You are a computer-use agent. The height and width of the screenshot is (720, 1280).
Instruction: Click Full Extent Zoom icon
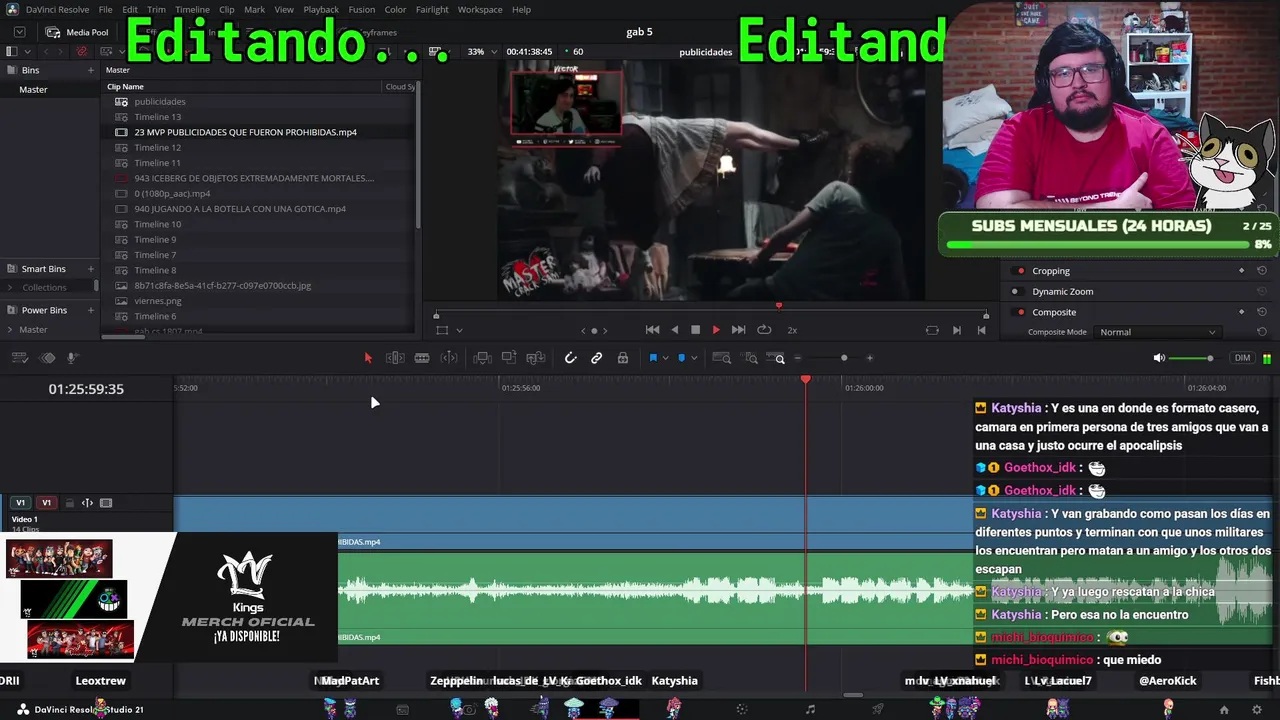(721, 358)
